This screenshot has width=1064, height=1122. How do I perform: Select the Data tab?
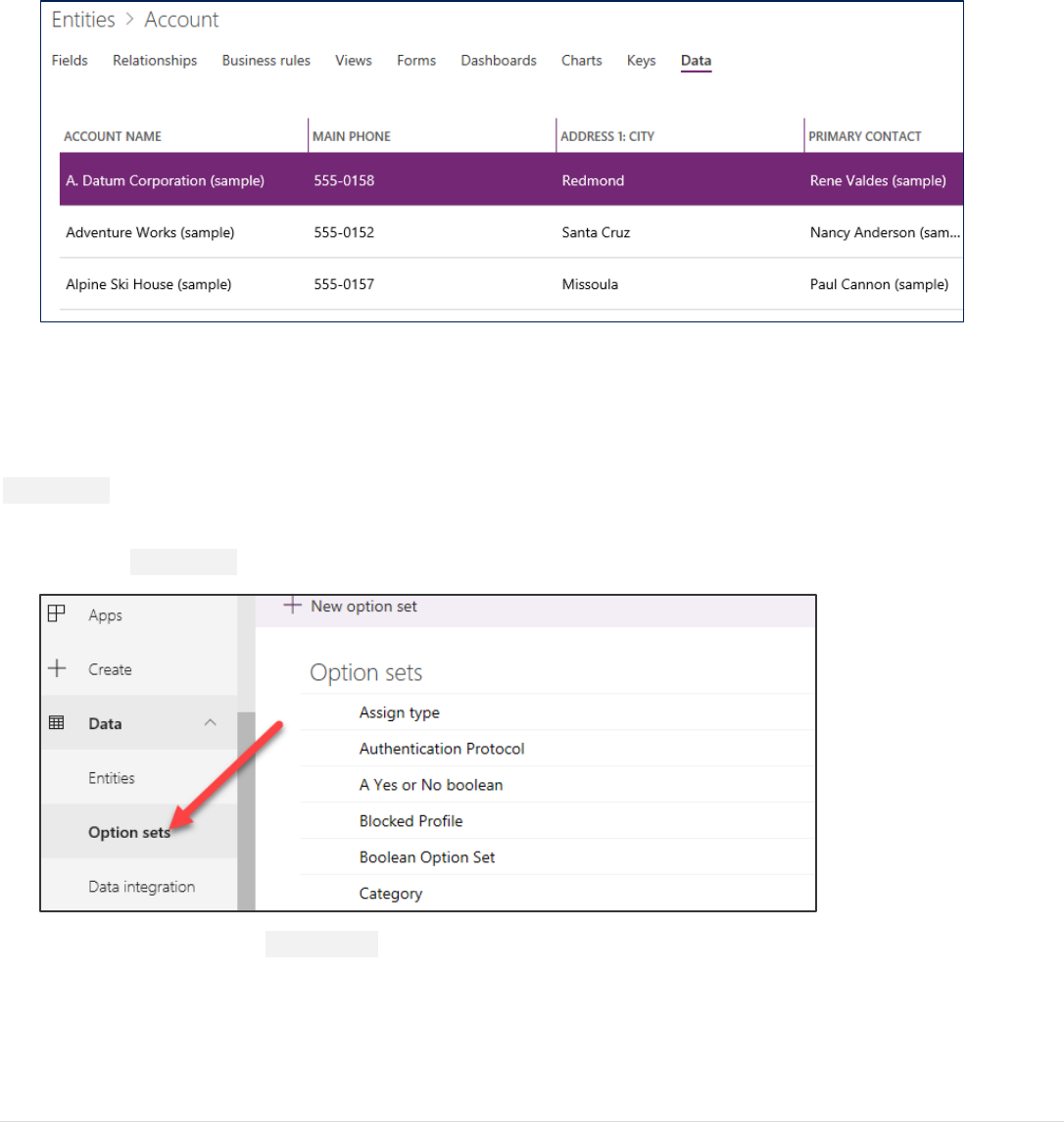tap(697, 62)
